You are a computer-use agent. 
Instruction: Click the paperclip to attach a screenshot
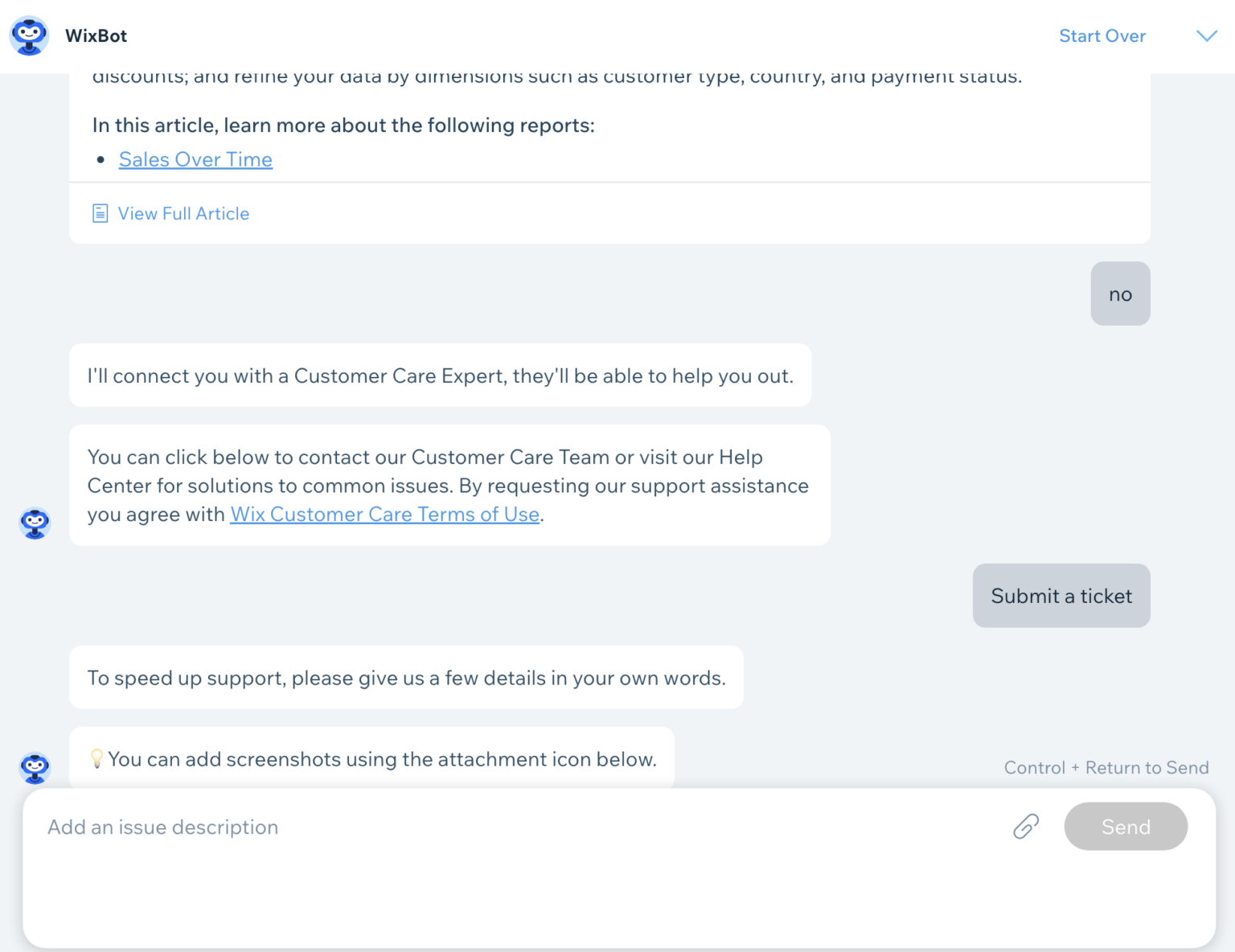(x=1024, y=827)
